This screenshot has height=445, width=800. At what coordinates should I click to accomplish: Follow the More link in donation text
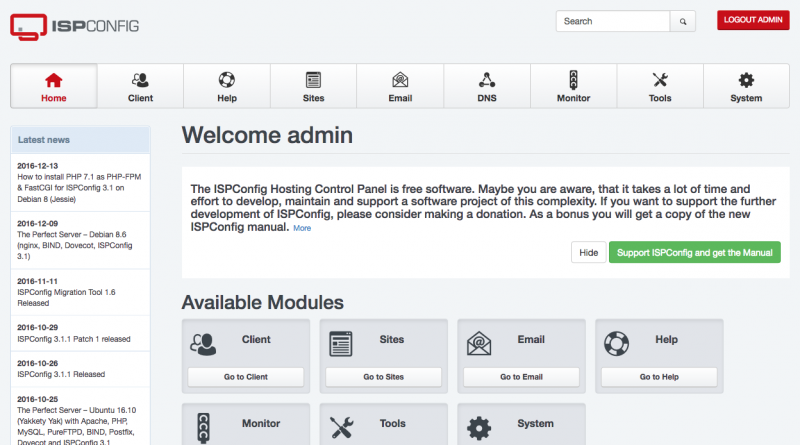coord(302,228)
